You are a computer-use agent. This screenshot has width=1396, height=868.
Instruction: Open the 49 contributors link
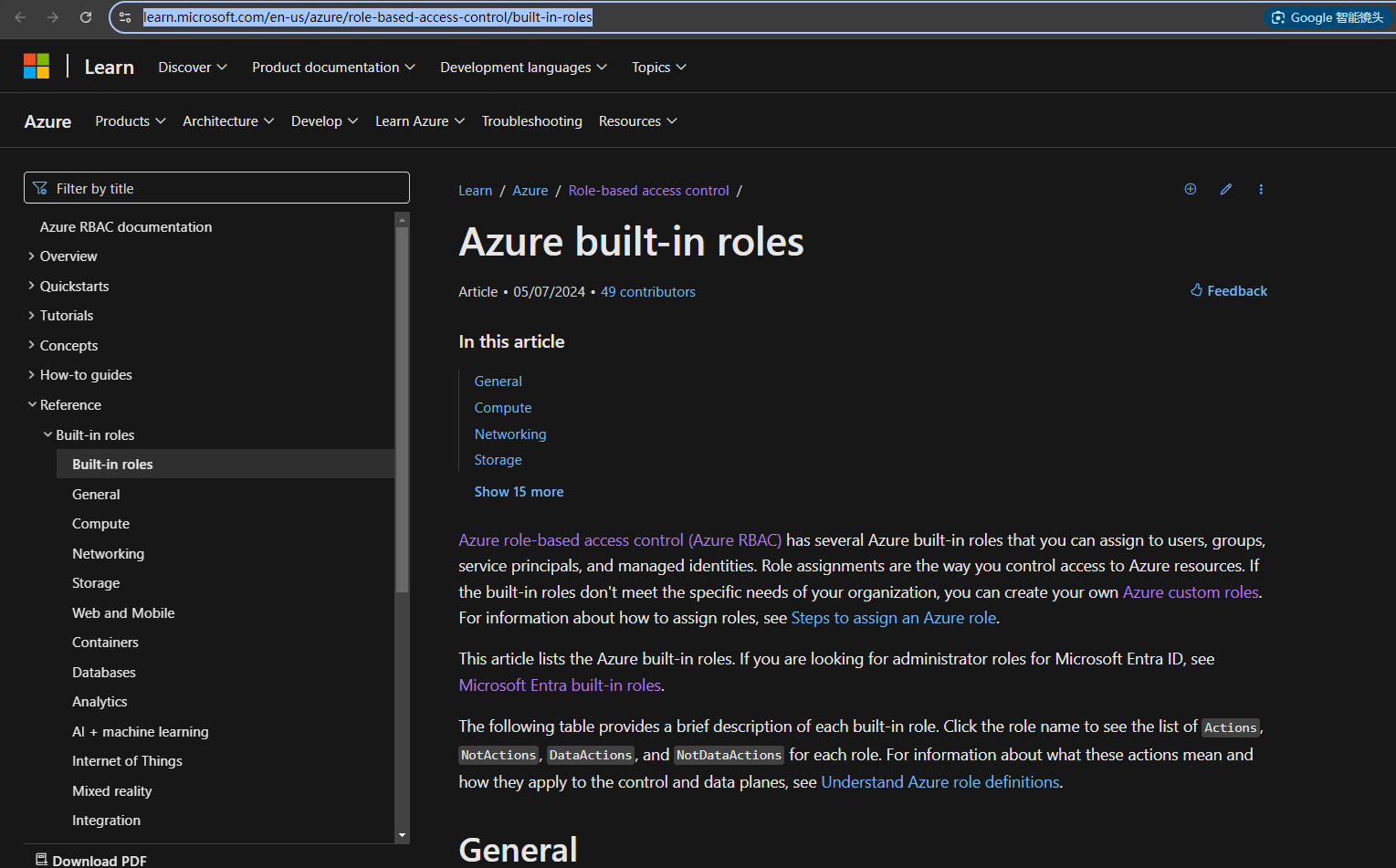click(x=648, y=292)
